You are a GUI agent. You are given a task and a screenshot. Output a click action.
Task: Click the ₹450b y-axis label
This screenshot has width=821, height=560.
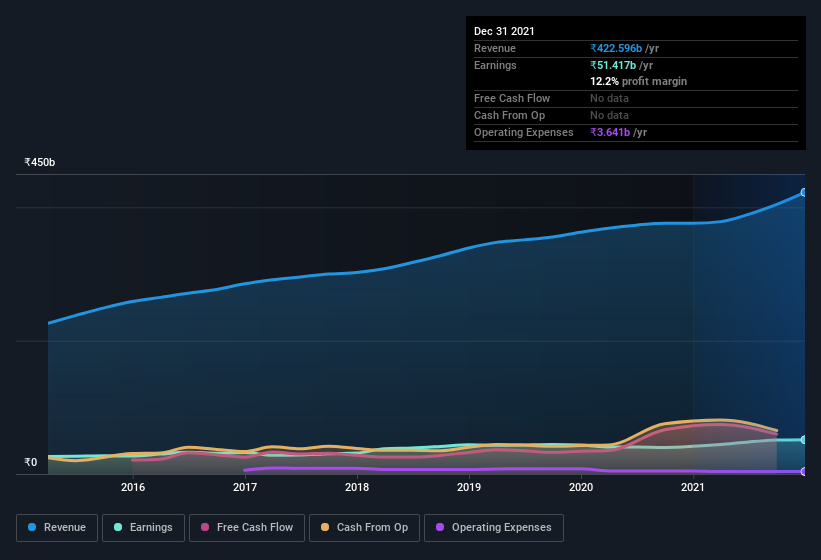click(x=39, y=162)
